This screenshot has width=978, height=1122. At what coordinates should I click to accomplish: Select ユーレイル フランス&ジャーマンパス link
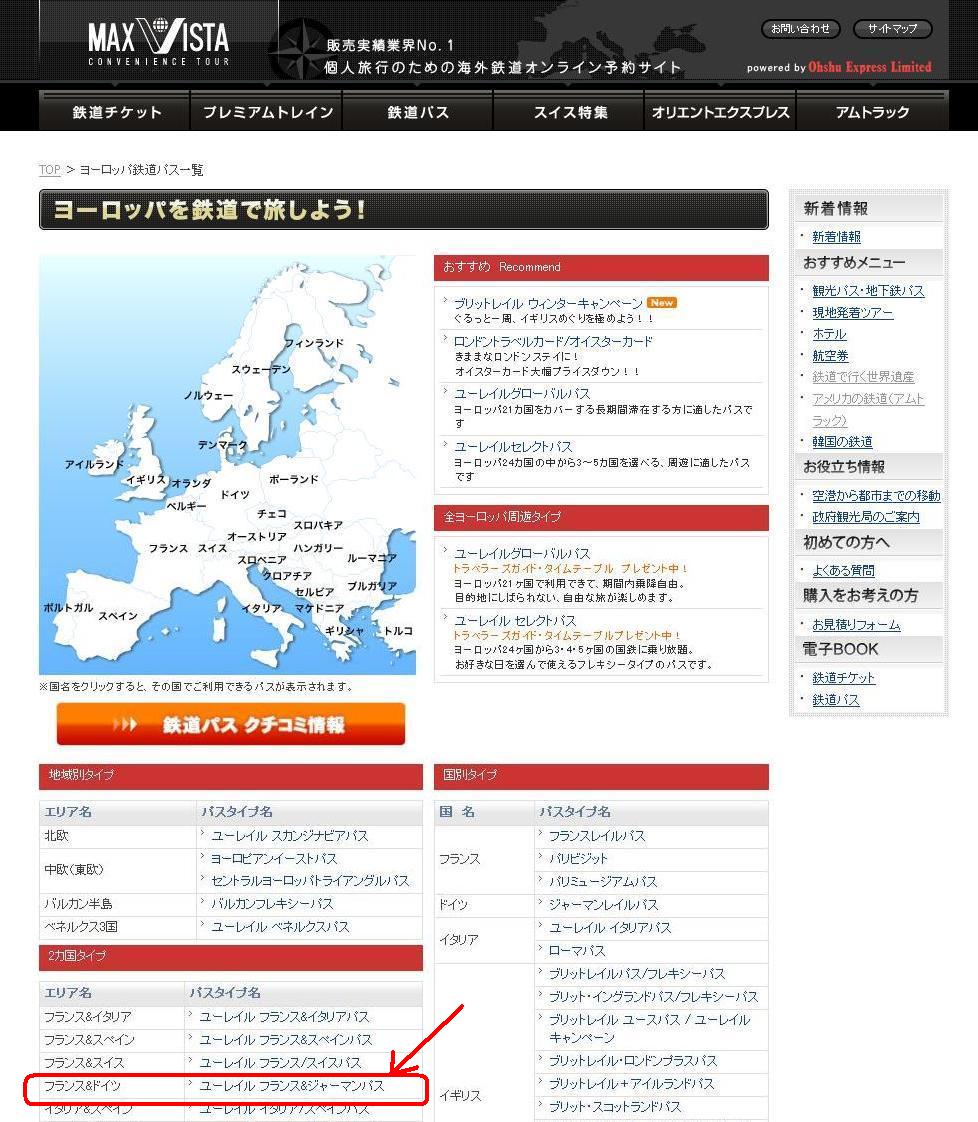(x=291, y=1086)
